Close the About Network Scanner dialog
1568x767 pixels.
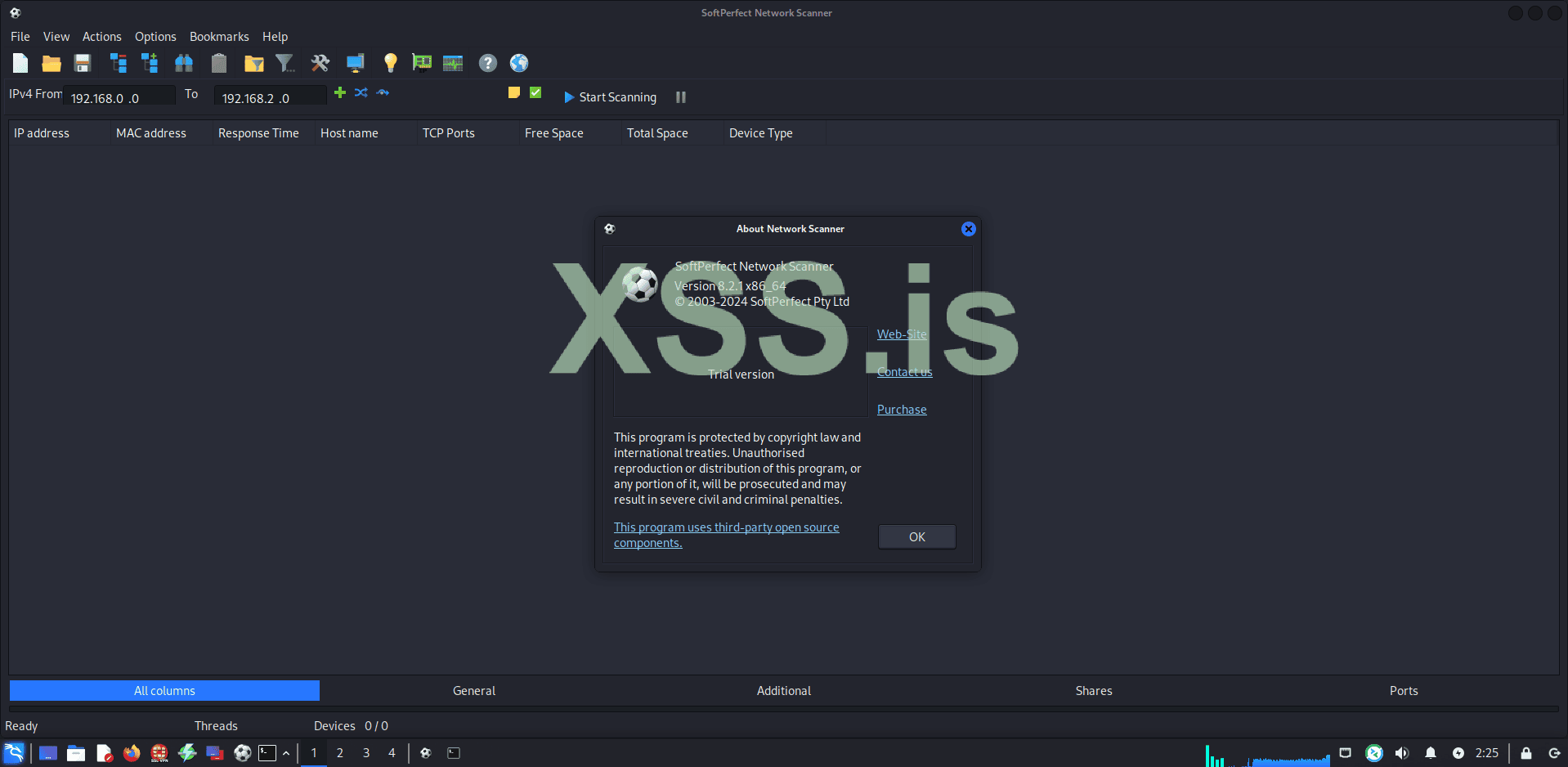(x=969, y=229)
